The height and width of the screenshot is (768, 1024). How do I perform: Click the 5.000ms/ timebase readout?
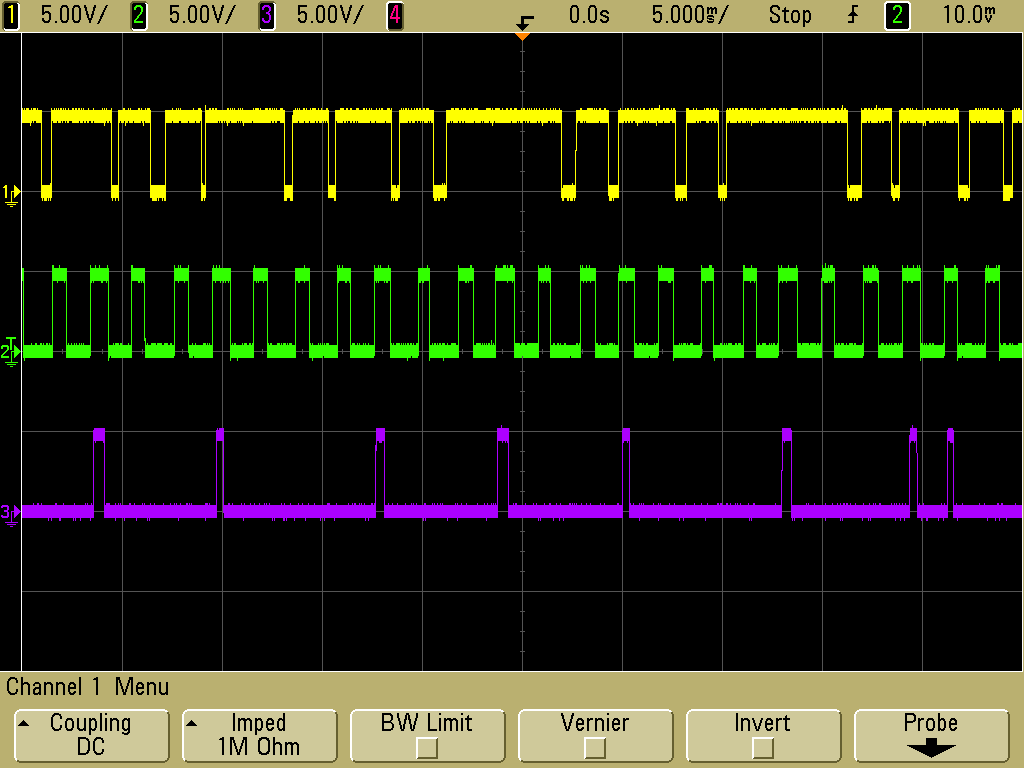tap(690, 15)
